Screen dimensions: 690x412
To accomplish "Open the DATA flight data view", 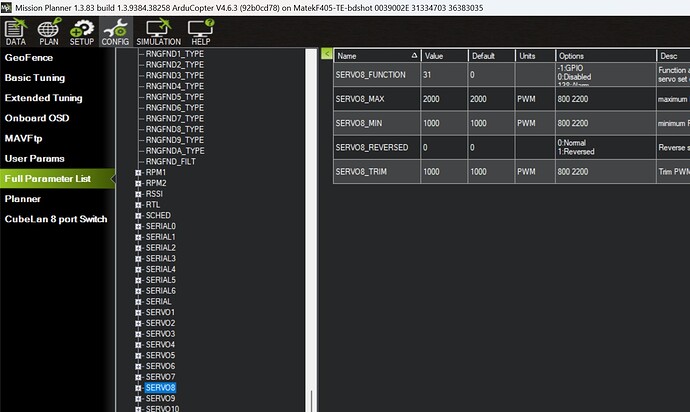I will tap(15, 34).
